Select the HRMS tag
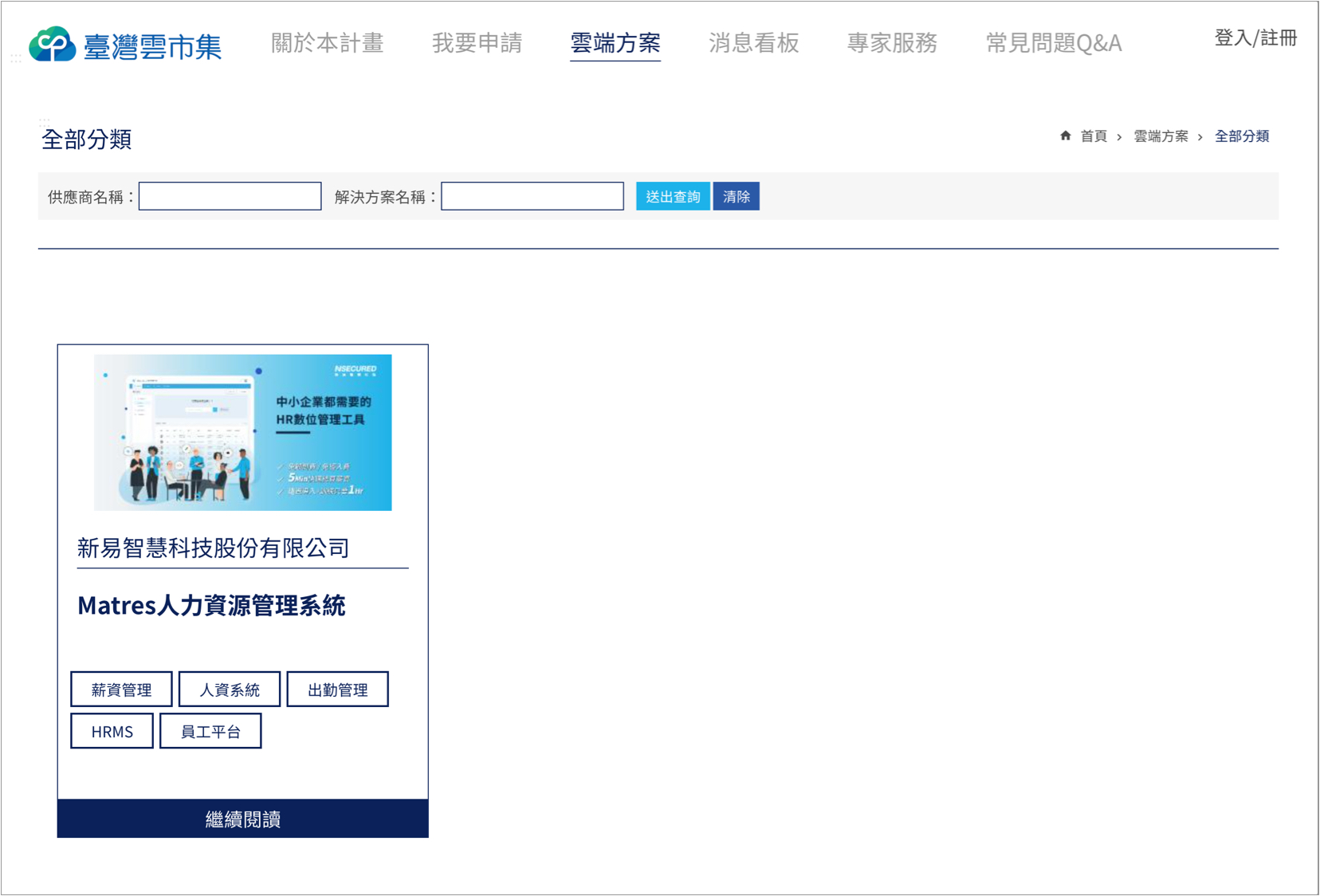The image size is (1320, 896). click(x=112, y=732)
